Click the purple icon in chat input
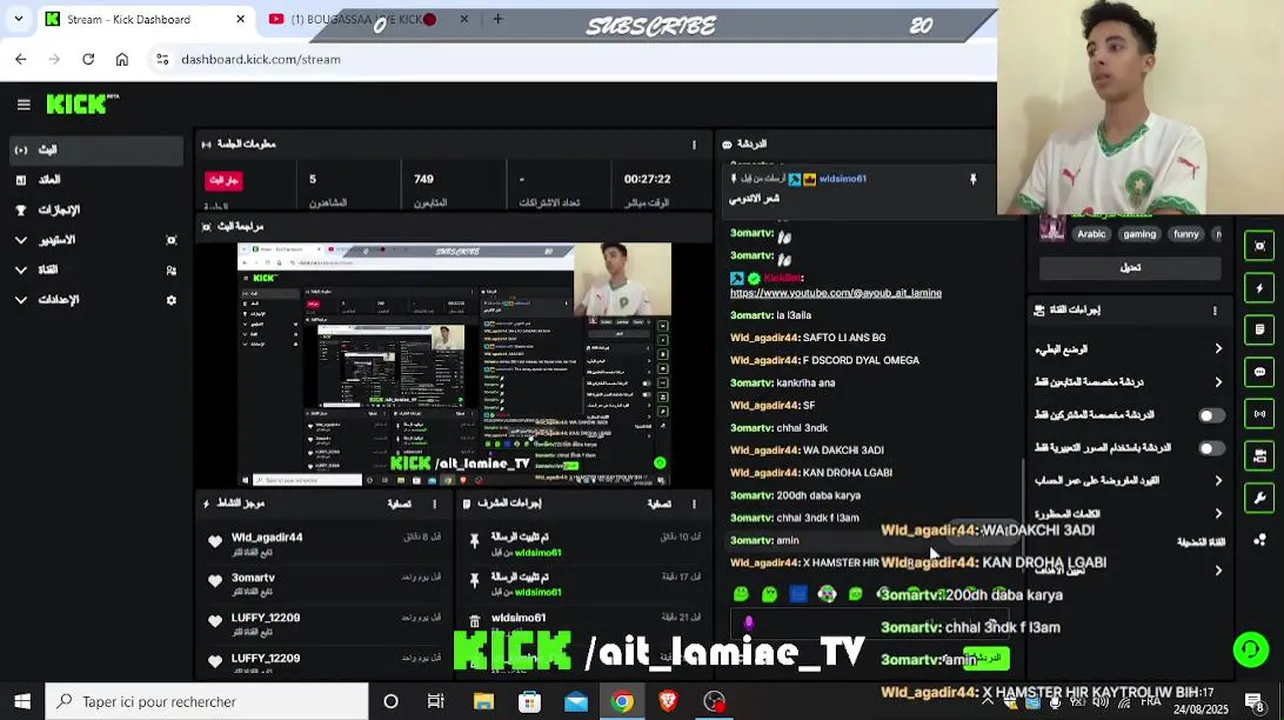 (749, 624)
